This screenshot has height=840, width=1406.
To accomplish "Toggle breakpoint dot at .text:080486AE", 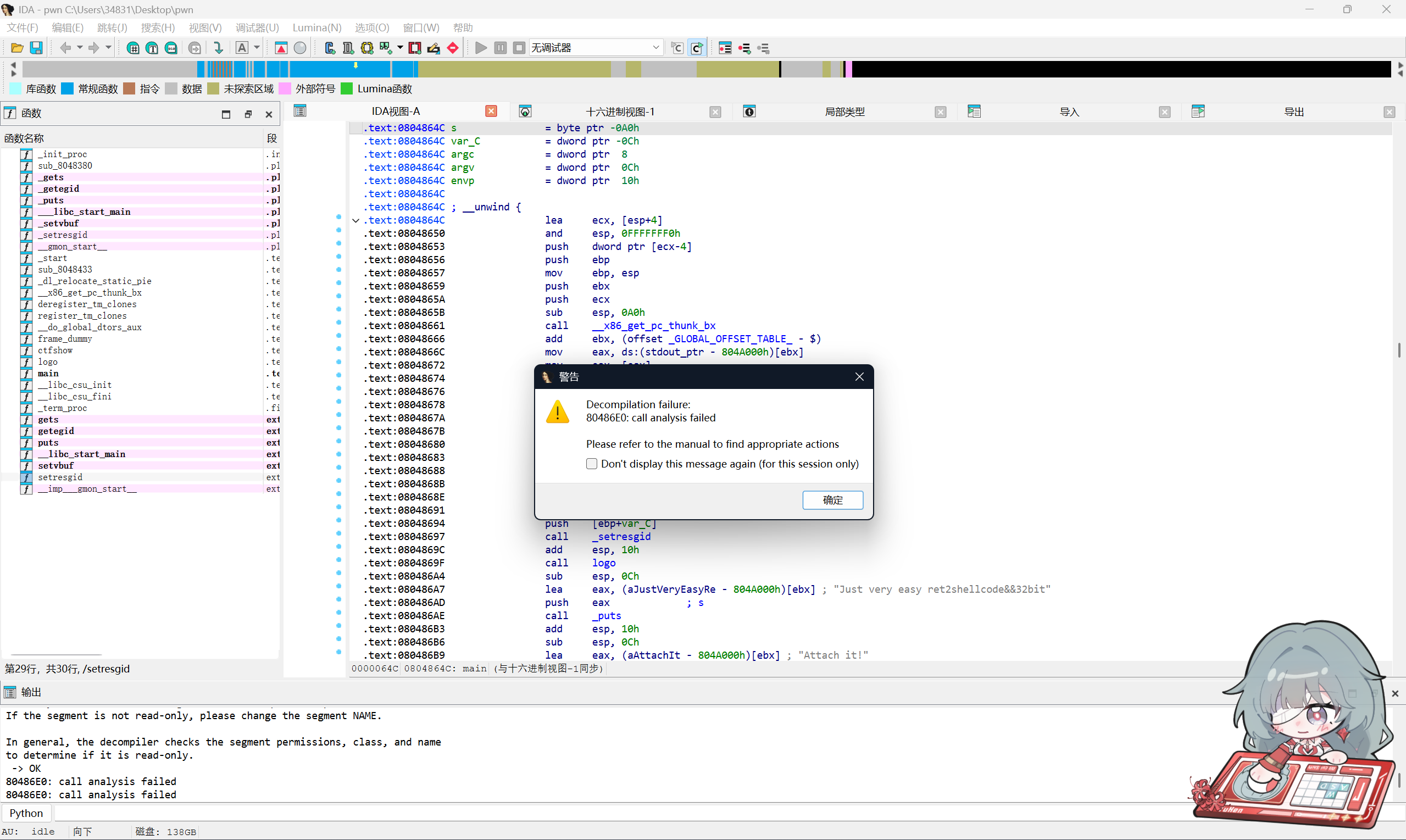I will 338,613.
